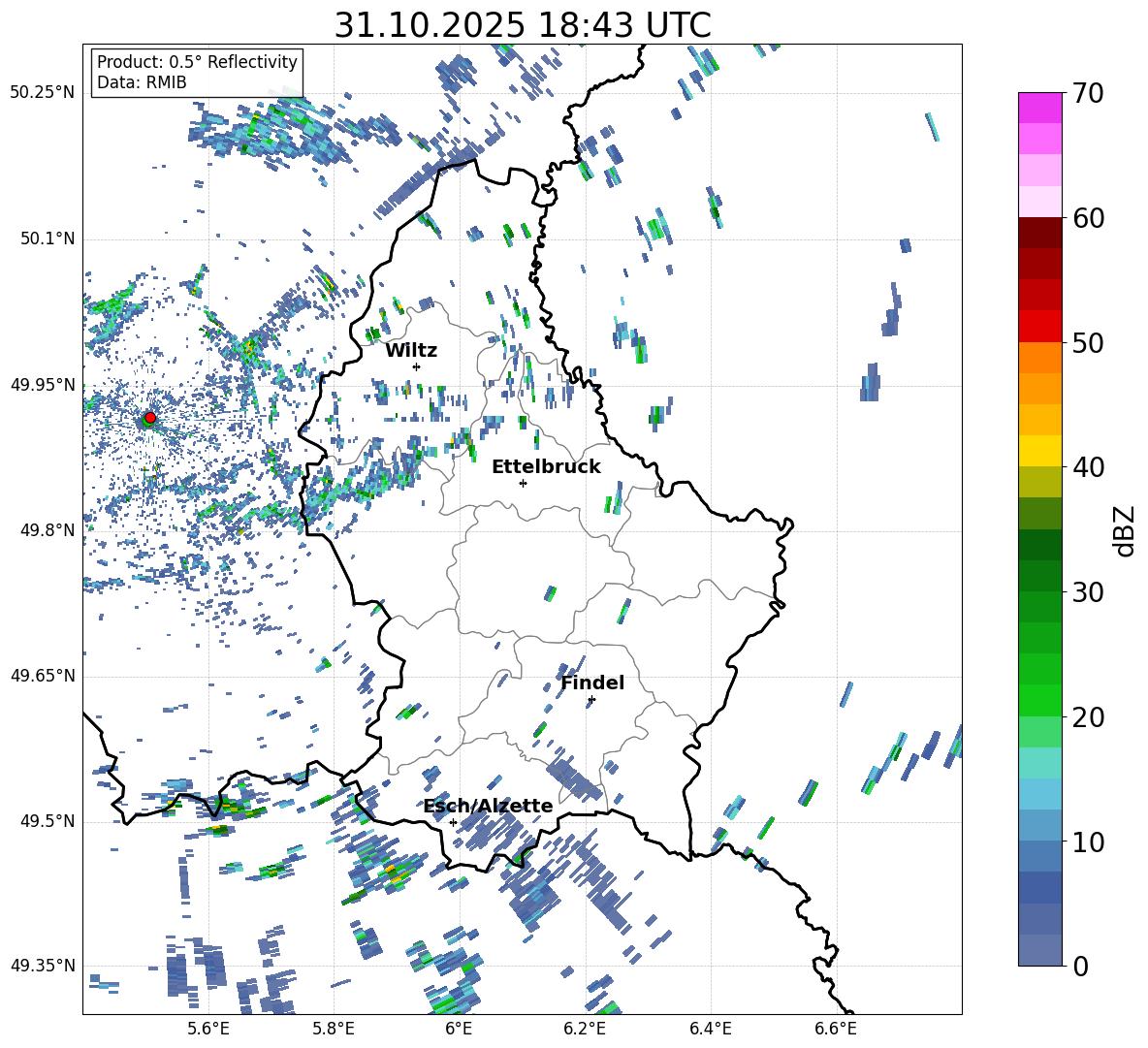Click the 'Esch/Alzette' city label

[x=489, y=807]
